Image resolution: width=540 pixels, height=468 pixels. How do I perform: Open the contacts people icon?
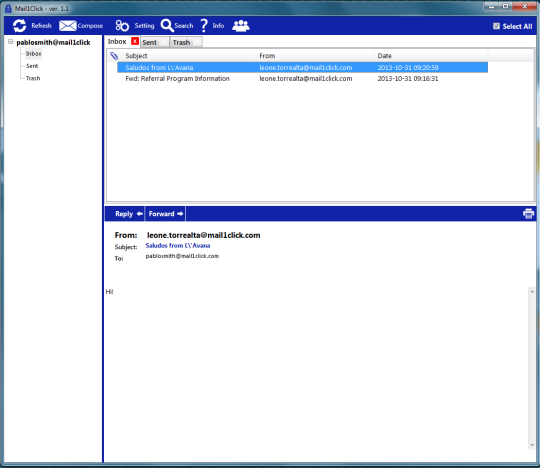point(241,26)
